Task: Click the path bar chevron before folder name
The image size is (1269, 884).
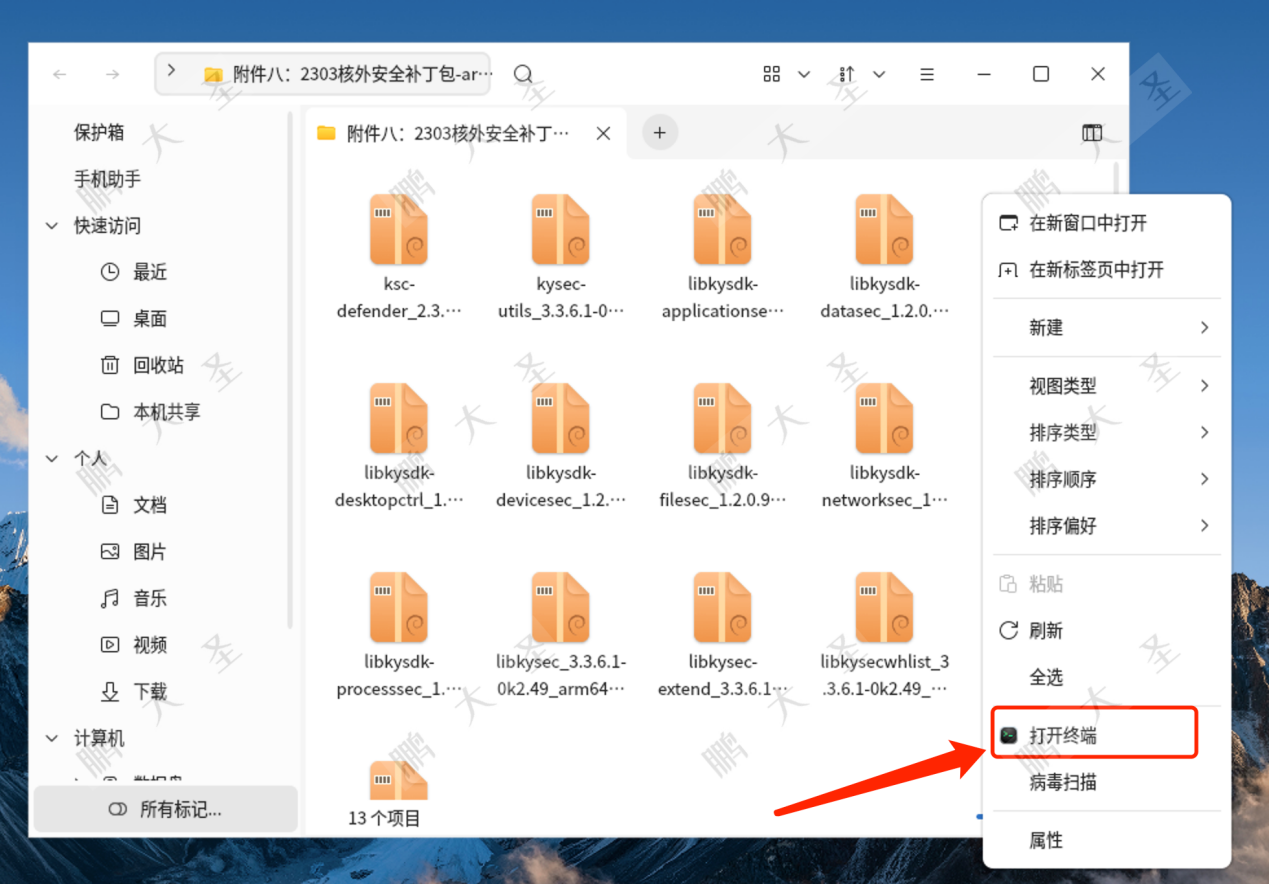Action: point(172,71)
